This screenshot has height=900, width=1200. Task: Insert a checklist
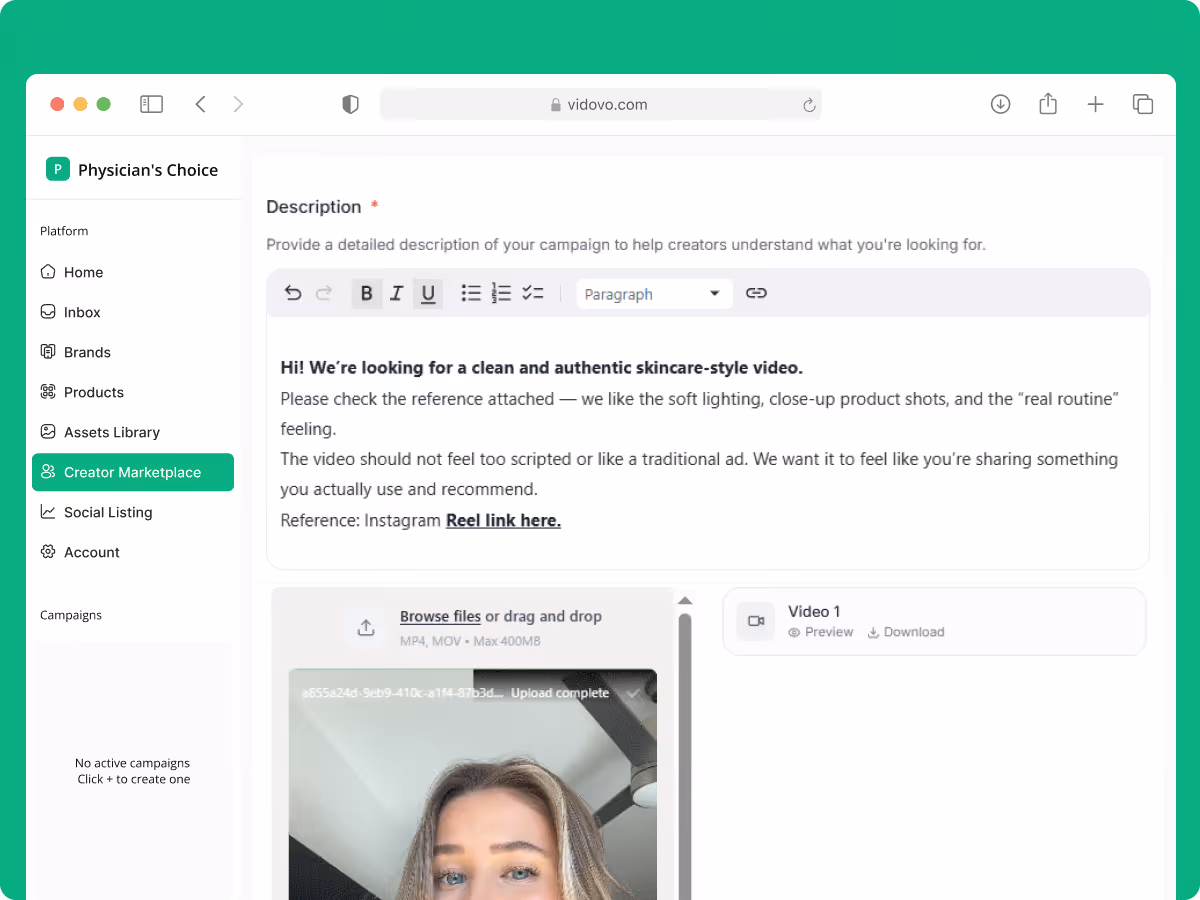533,293
